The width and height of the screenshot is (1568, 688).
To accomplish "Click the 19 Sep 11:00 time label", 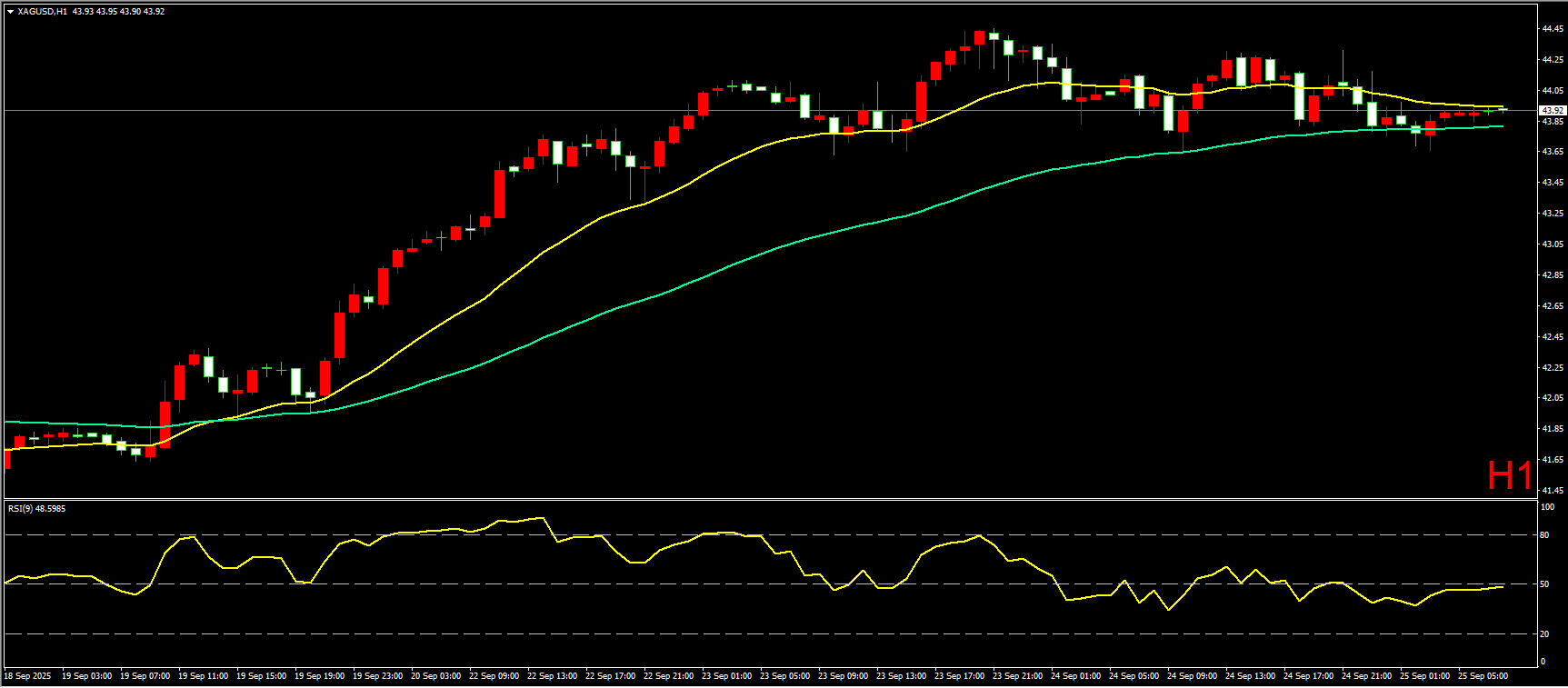I will [x=203, y=676].
